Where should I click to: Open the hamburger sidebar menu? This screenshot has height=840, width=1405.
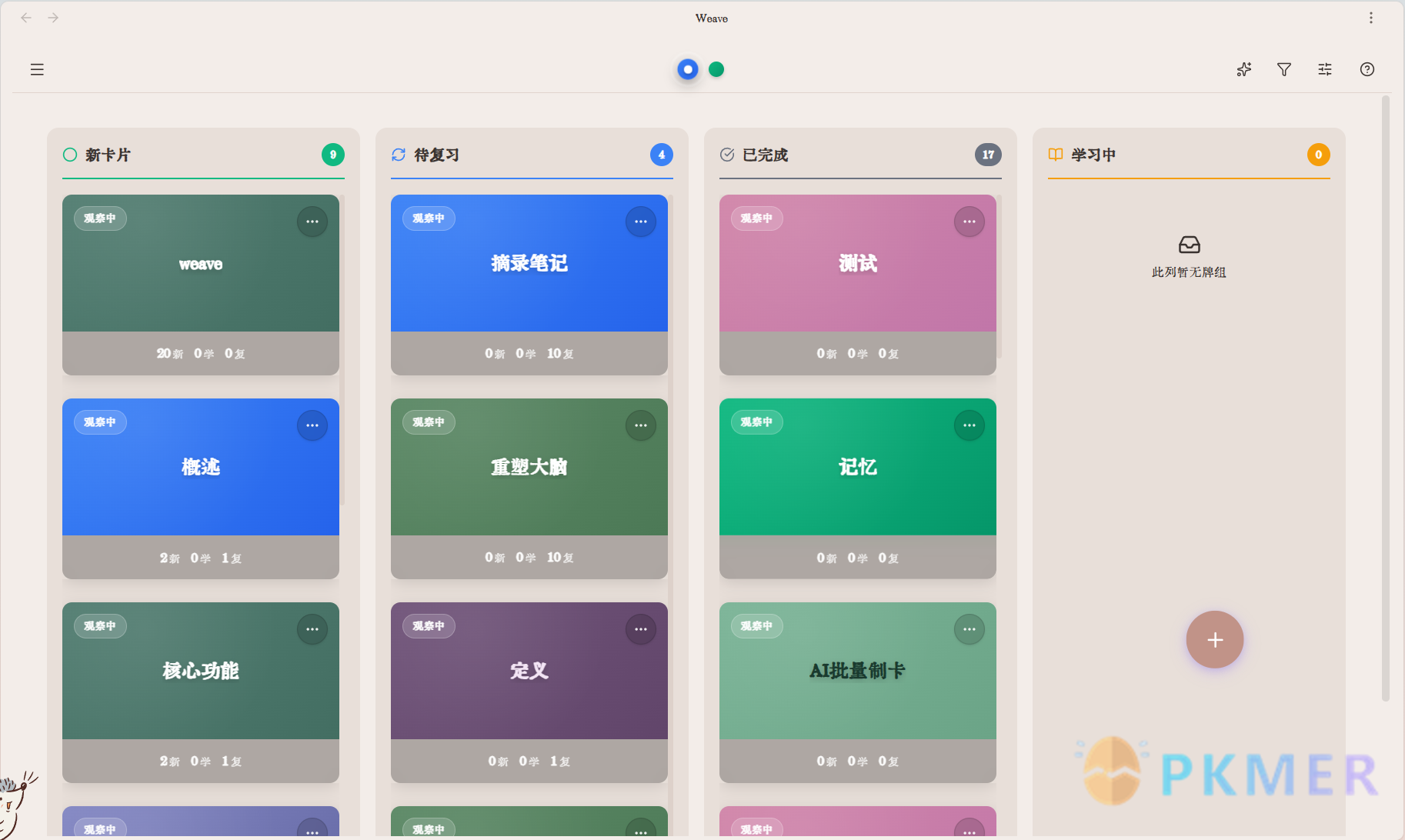tap(37, 69)
